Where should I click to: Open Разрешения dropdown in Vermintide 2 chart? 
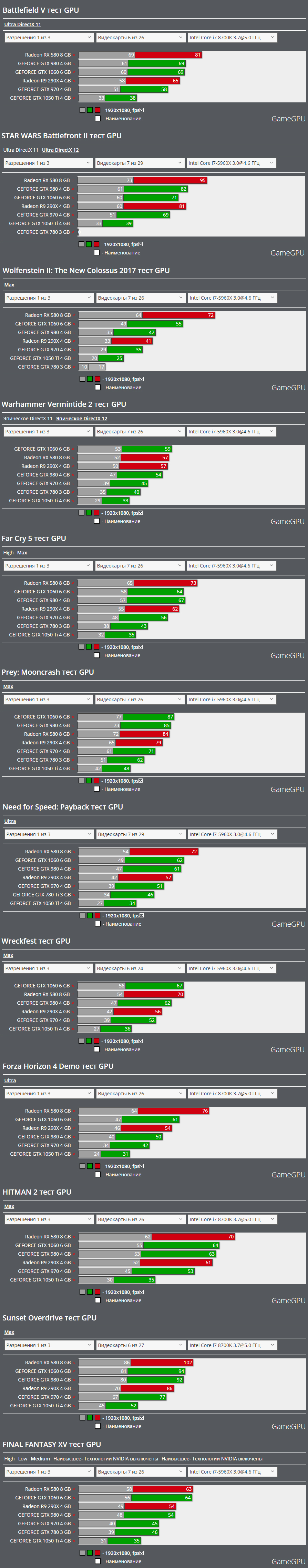click(x=48, y=432)
